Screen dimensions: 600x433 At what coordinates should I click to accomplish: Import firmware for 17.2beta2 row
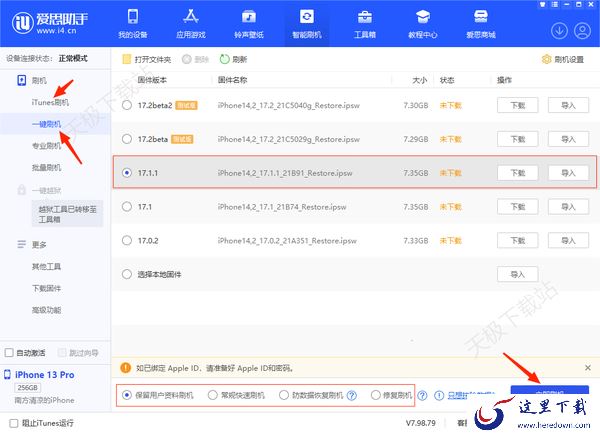tap(568, 105)
